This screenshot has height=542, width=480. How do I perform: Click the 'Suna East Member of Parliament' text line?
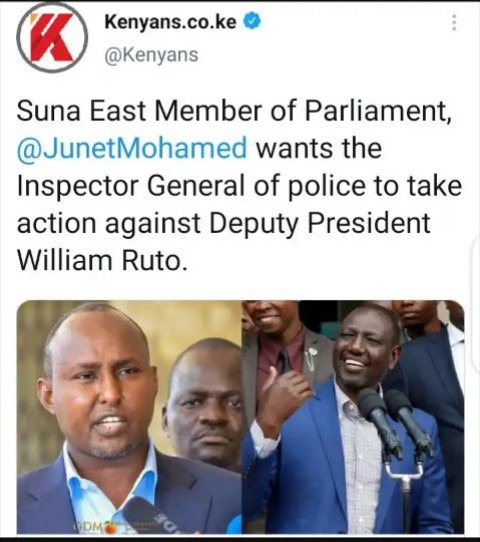pyautogui.click(x=235, y=111)
